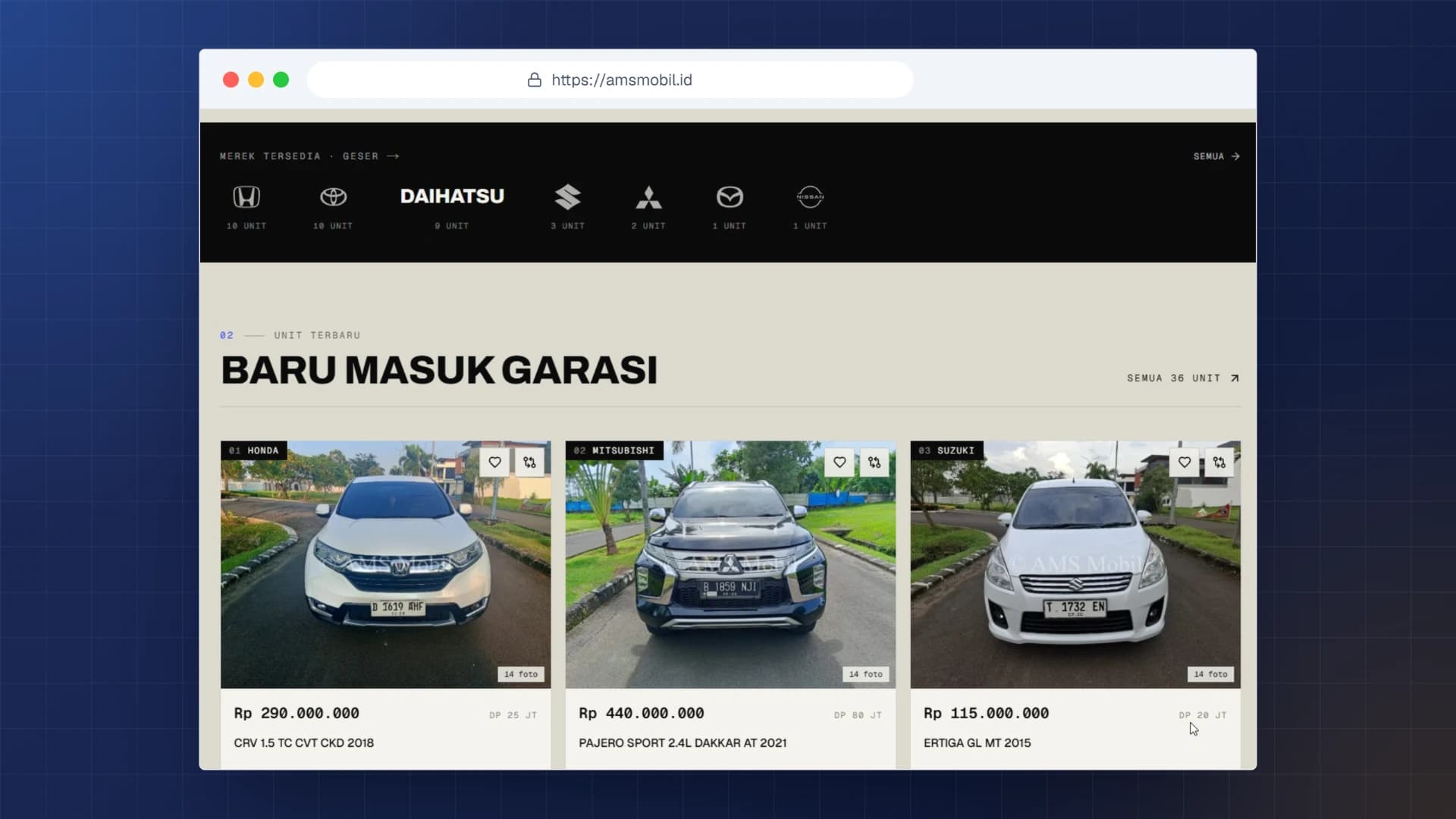Screen dimensions: 1456x819
Task: Click the 02 MITSUBISHI tag
Action: (614, 450)
